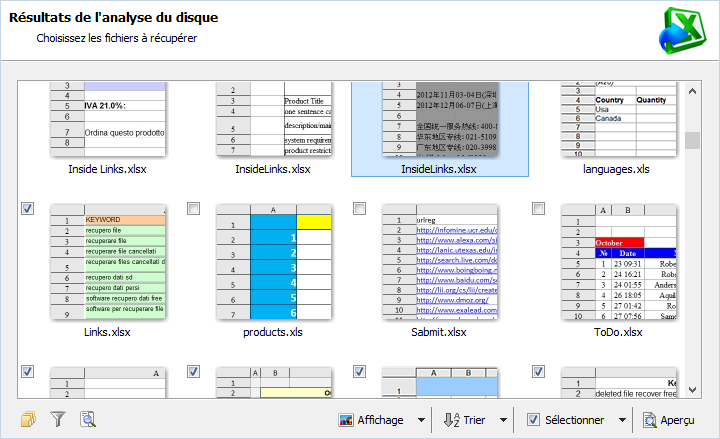The height and width of the screenshot is (439, 720).
Task: Click the Affichage button label
Action: pyautogui.click(x=380, y=420)
